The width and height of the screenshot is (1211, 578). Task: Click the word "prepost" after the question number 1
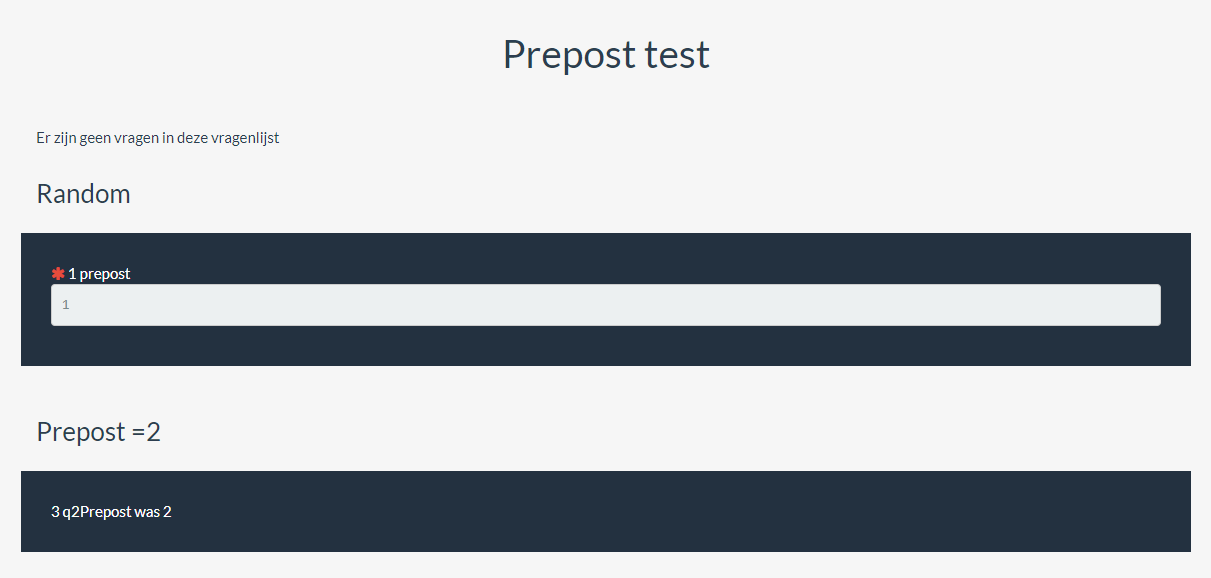point(105,273)
